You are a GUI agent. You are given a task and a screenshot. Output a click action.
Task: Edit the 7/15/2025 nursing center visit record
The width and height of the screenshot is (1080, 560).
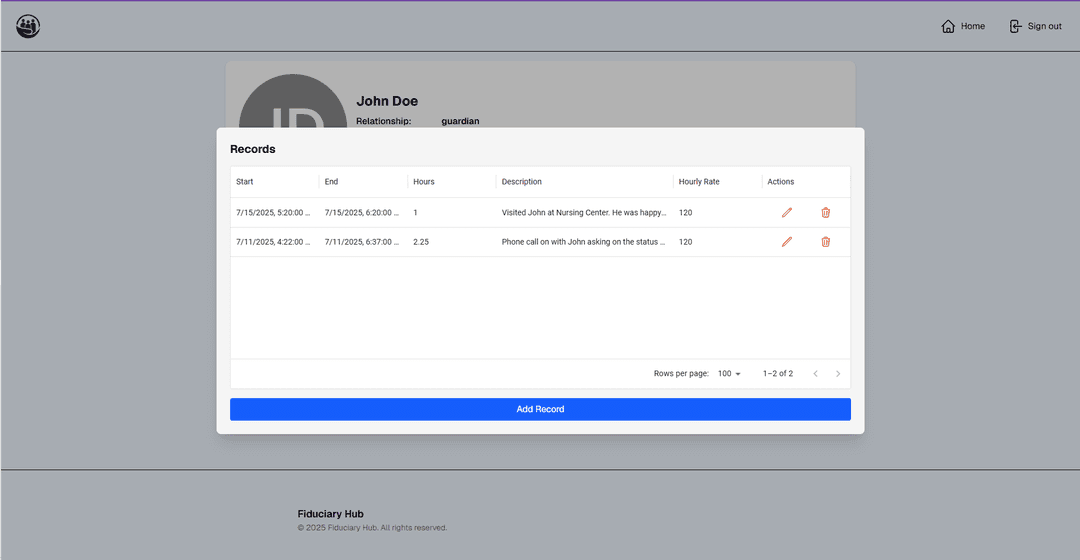787,213
